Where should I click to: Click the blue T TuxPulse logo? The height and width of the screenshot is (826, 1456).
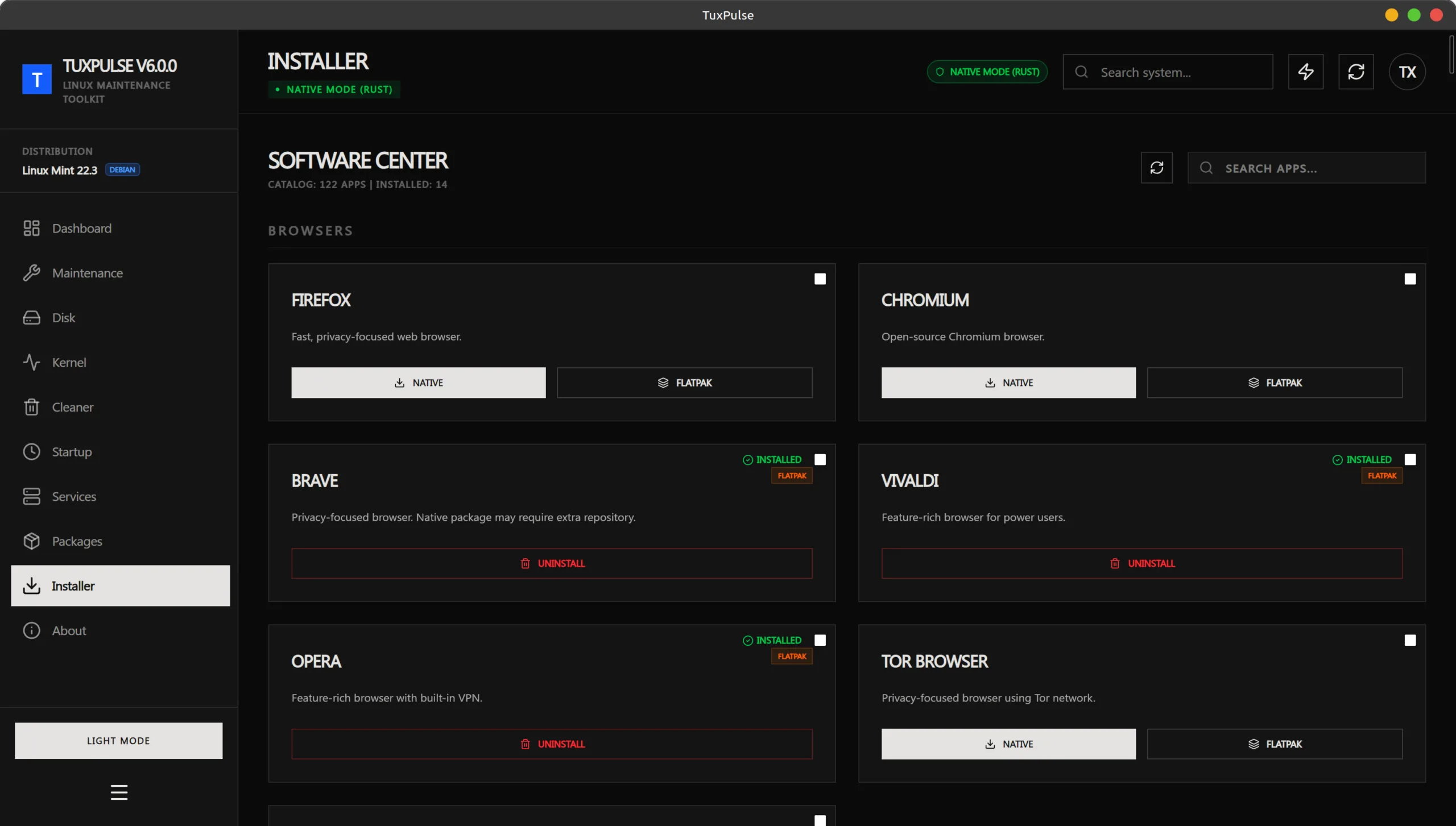37,79
